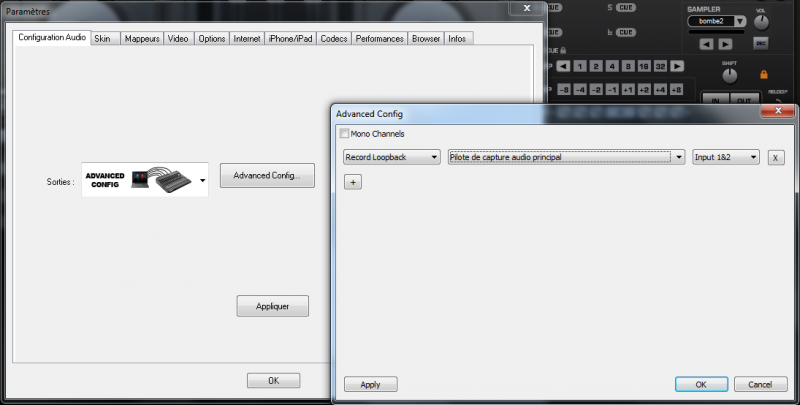
Task: Open the Sorties Advanced Config dropdown
Action: point(145,180)
